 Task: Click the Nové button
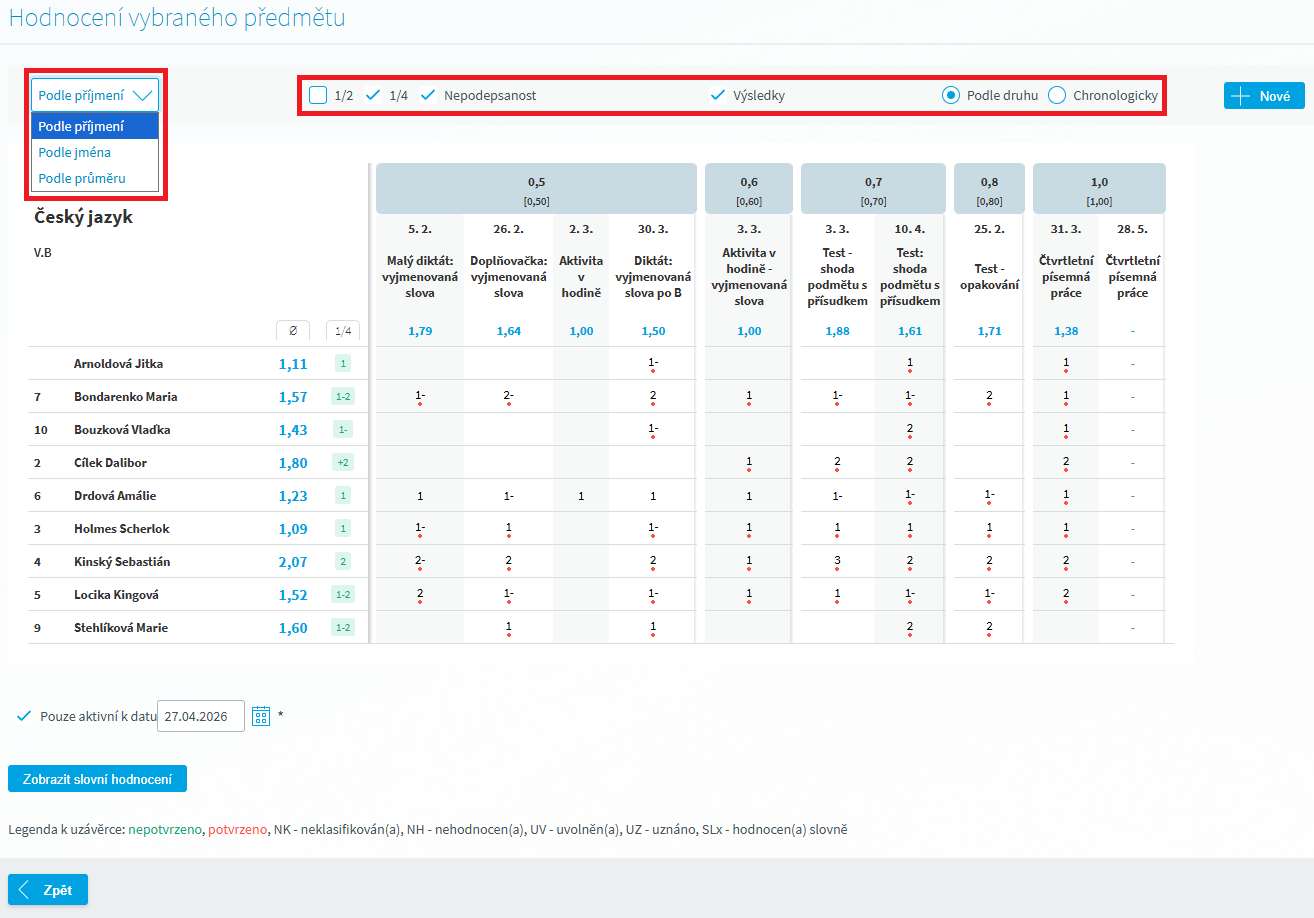click(x=1264, y=96)
